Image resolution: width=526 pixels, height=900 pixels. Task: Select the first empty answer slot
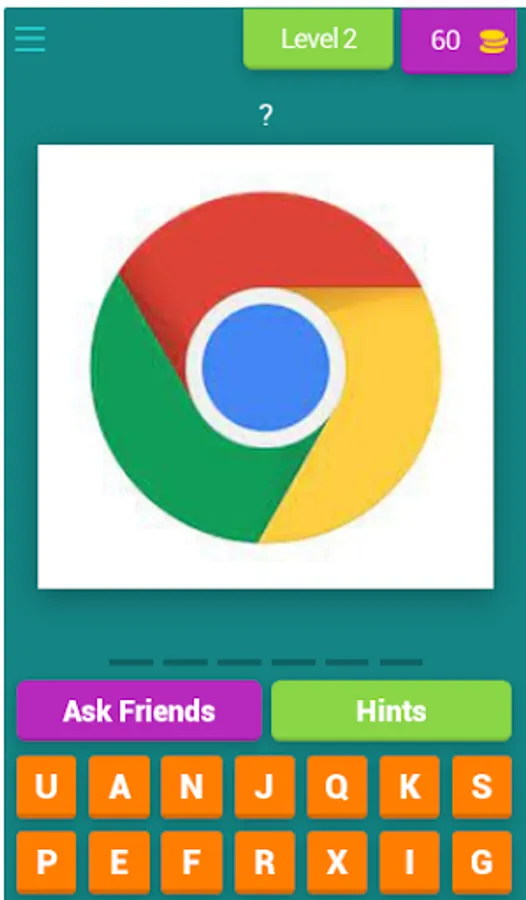131,662
